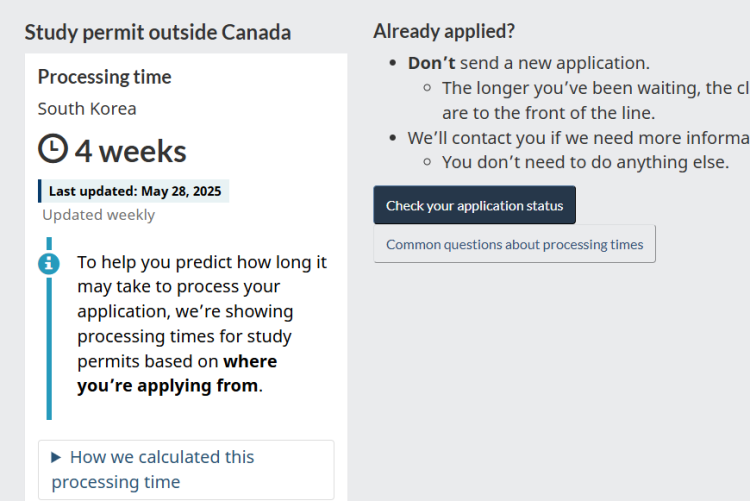Viewport: 750px width, 501px height.
Task: Click 'The longer you've been waiting' sub-bullet
Action: click(596, 100)
